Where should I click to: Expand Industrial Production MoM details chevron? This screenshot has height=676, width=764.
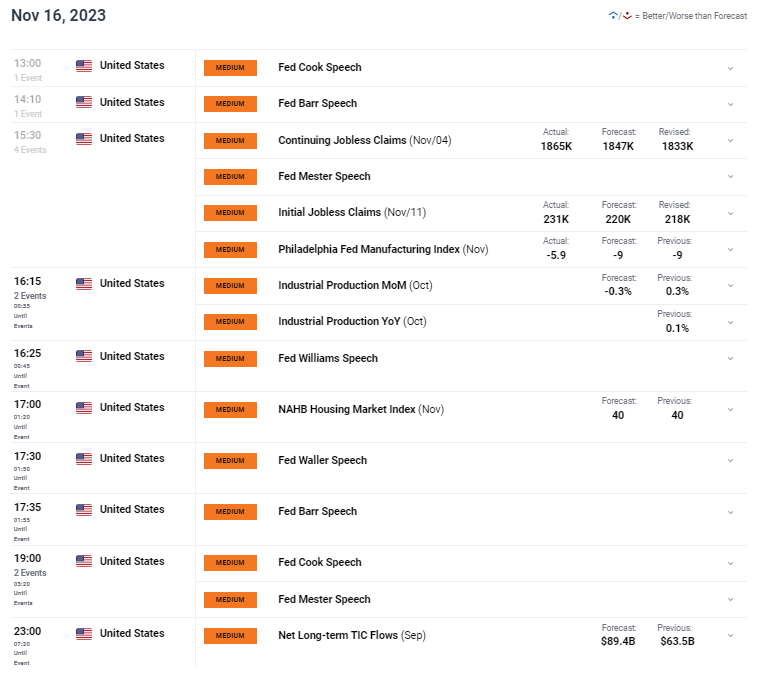(730, 286)
